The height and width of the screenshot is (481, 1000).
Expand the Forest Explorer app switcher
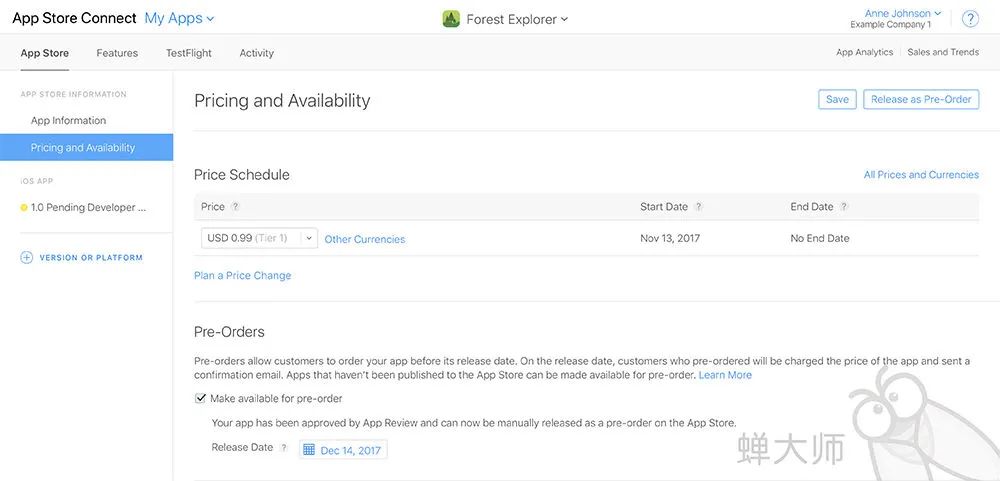pyautogui.click(x=517, y=19)
